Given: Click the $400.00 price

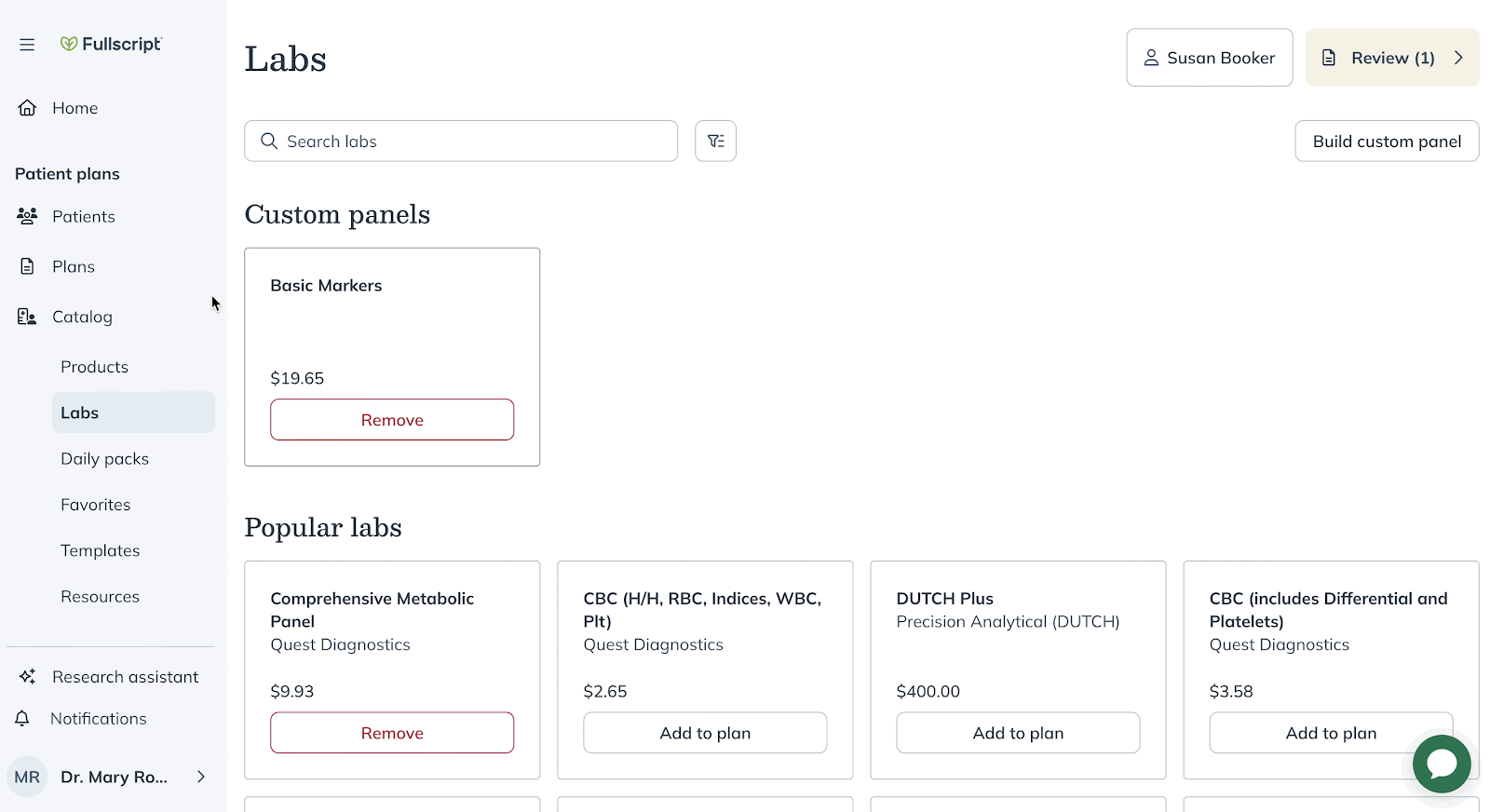Looking at the screenshot, I should [928, 692].
